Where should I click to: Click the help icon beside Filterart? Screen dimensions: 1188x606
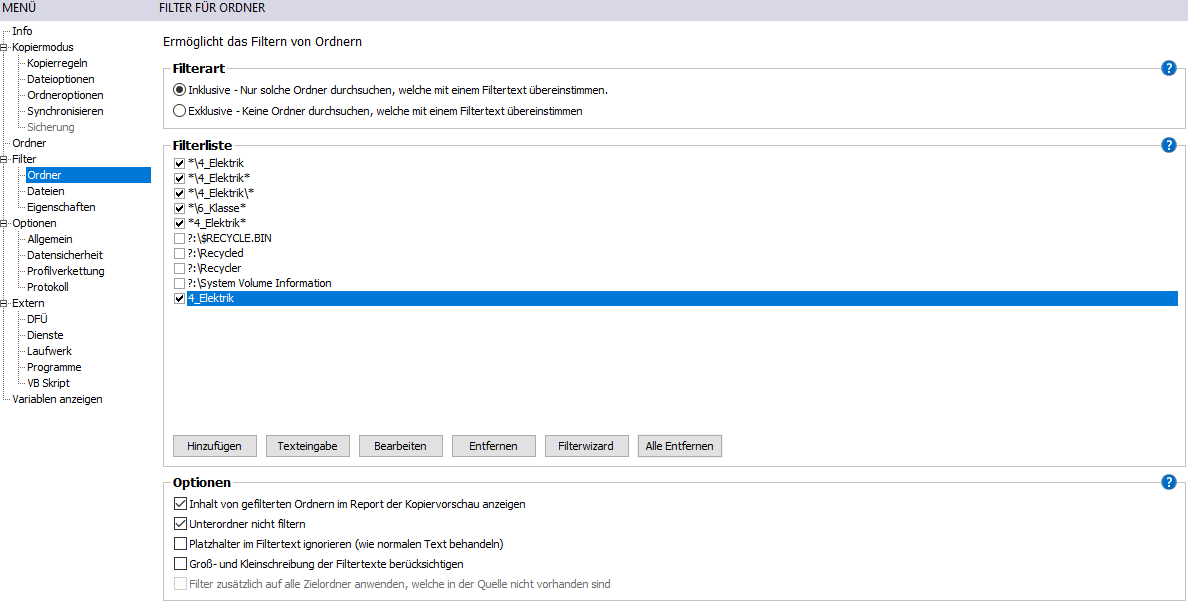point(1168,68)
